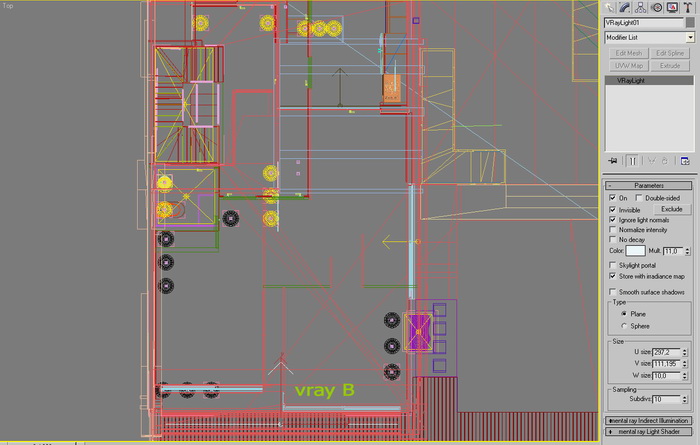Viewport: 700px width, 445px height.
Task: Switch to the Modify panel tab
Action: coord(625,8)
